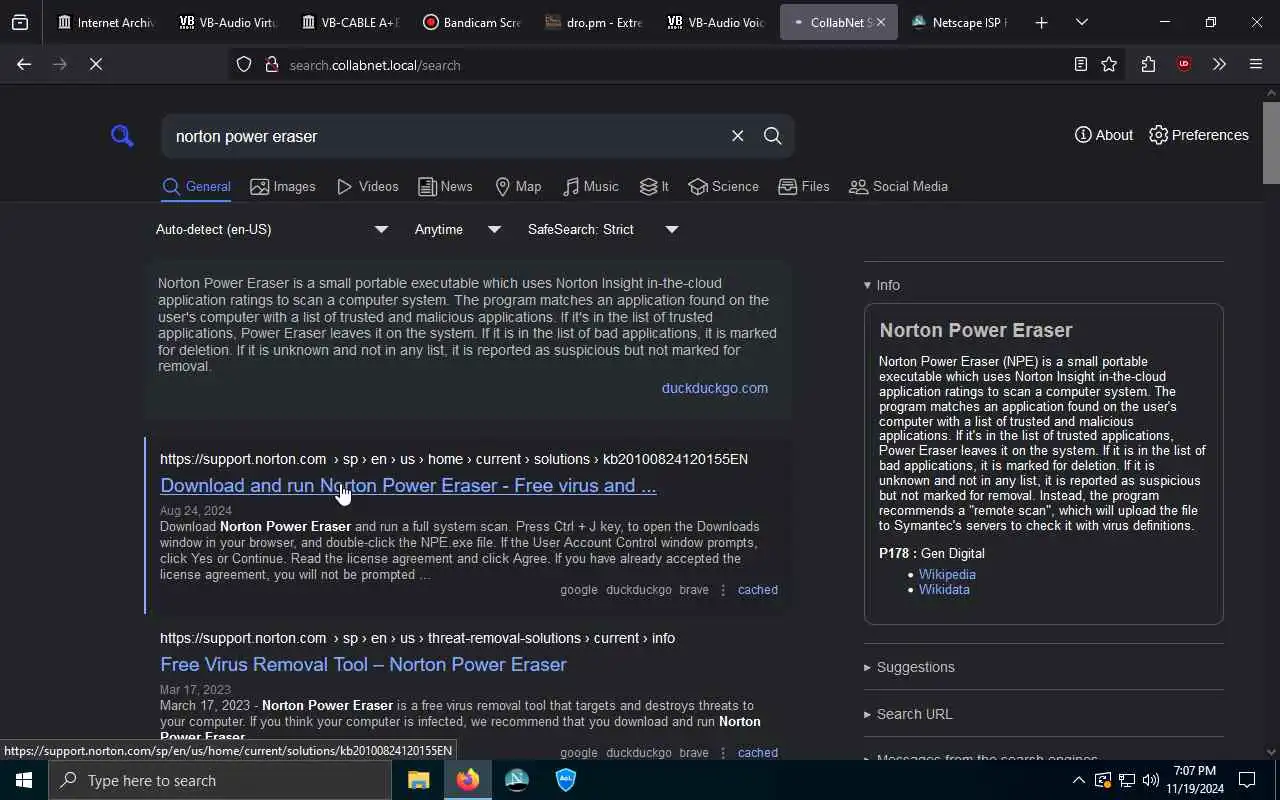List all tabs dropdown arrow
Viewport: 1280px width, 800px height.
[1081, 22]
